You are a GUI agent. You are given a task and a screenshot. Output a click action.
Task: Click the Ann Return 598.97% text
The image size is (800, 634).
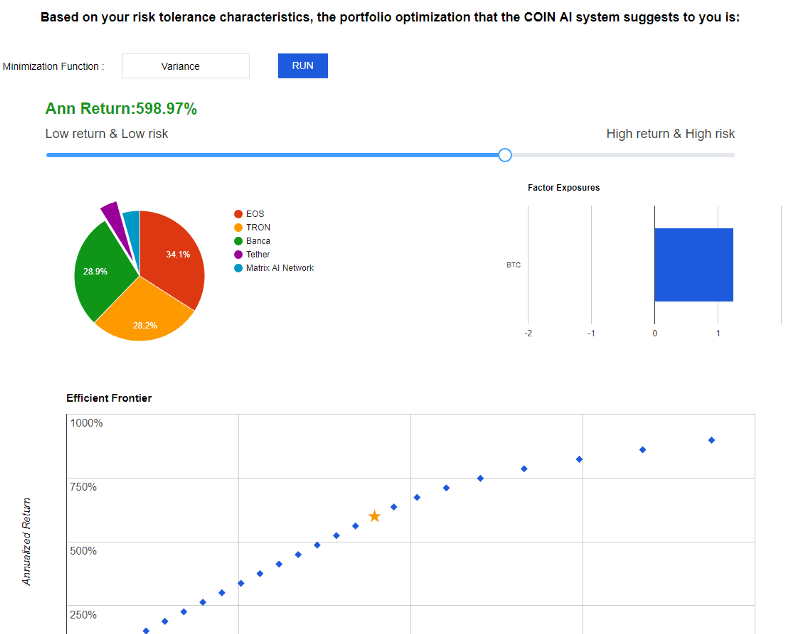coord(121,109)
